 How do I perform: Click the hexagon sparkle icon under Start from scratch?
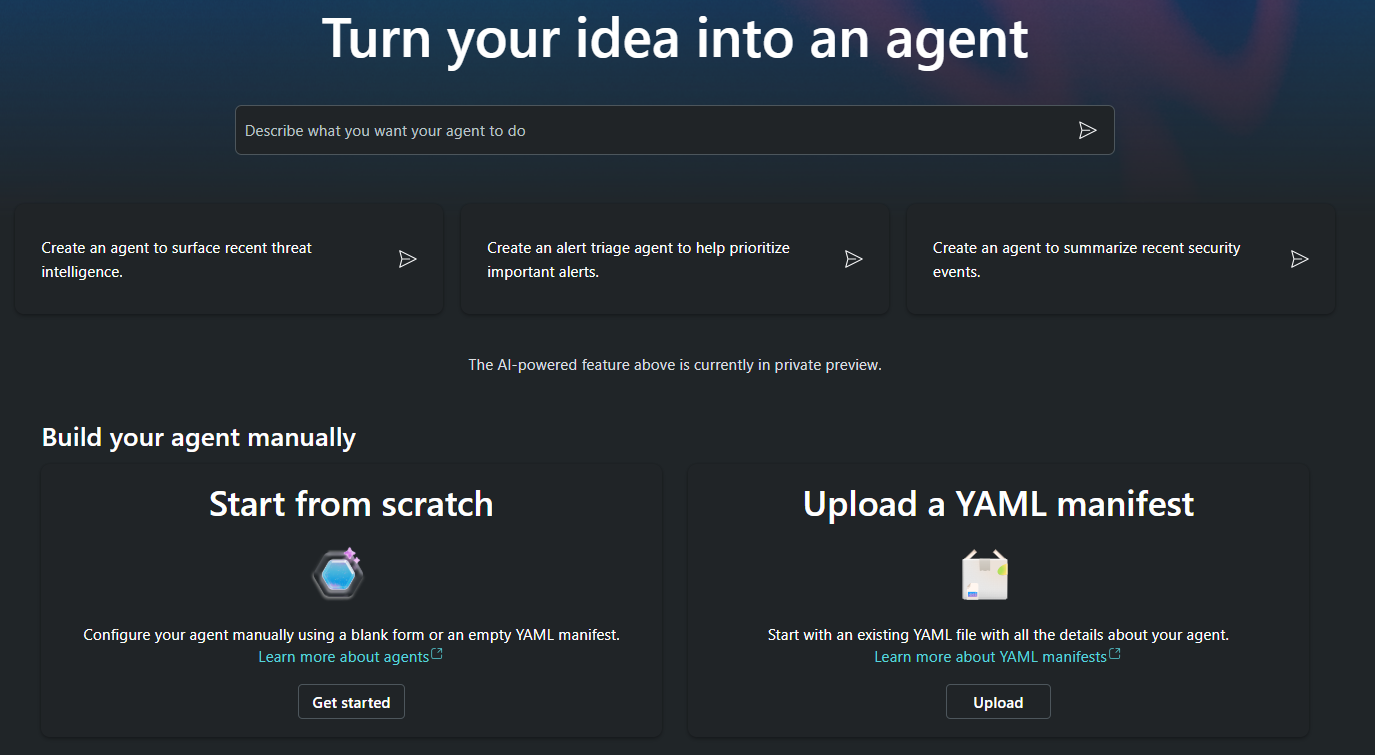pyautogui.click(x=338, y=574)
